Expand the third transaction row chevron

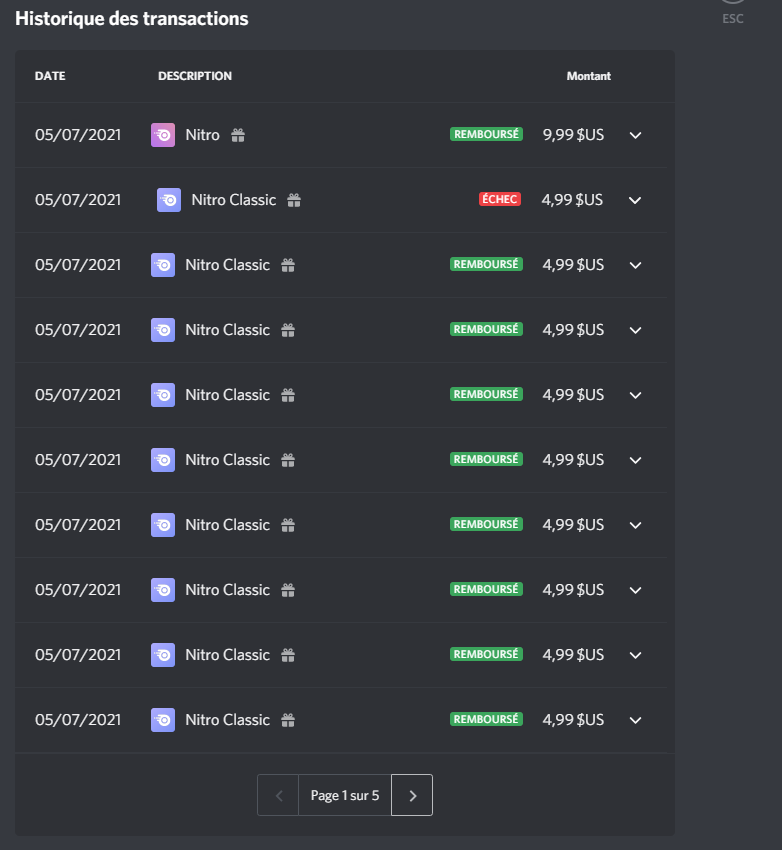coord(635,265)
